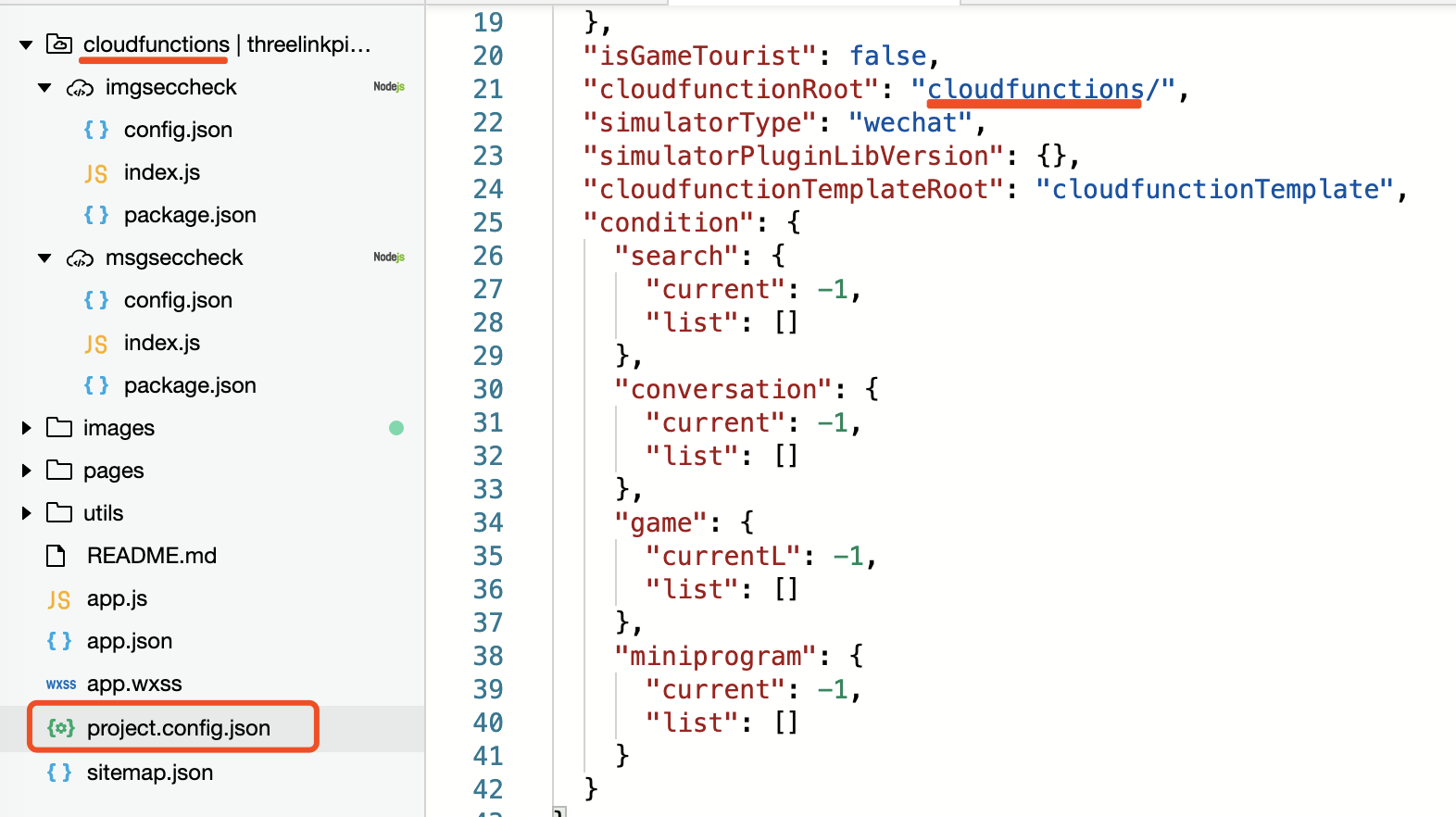Collapse the cloudfunctions root folder arrow

(26, 44)
